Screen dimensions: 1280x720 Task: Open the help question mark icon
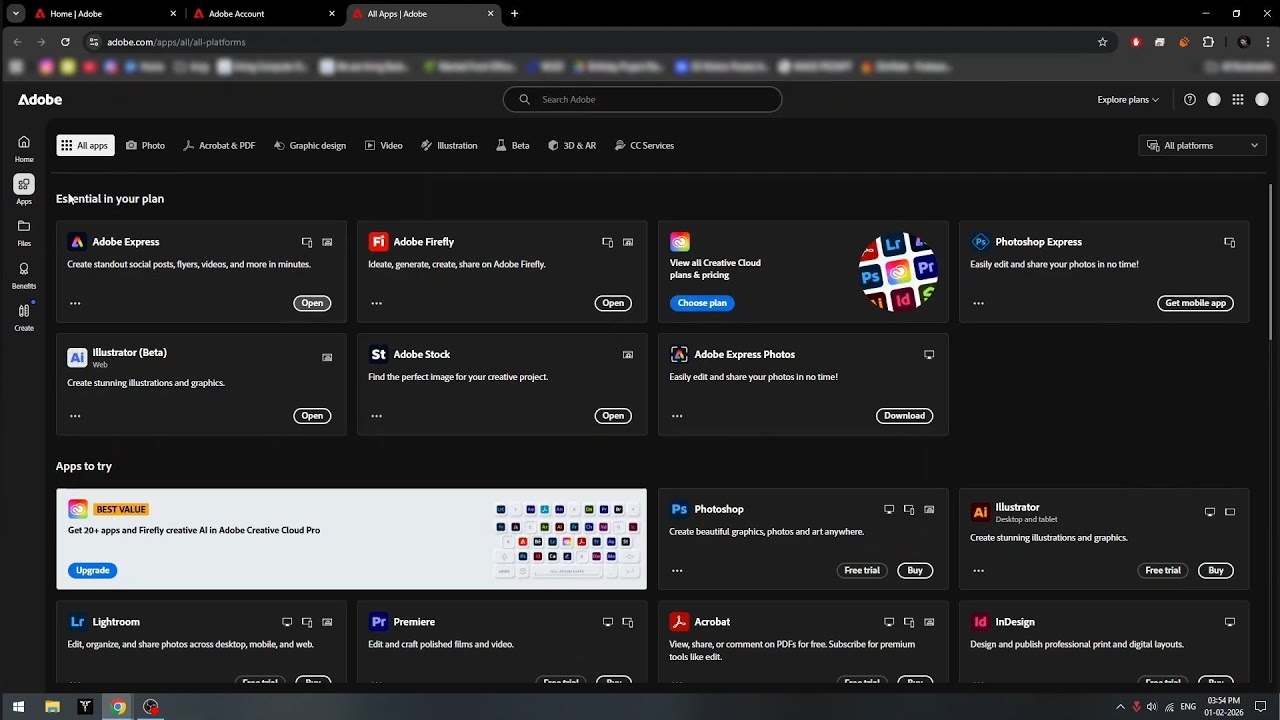pos(1189,99)
